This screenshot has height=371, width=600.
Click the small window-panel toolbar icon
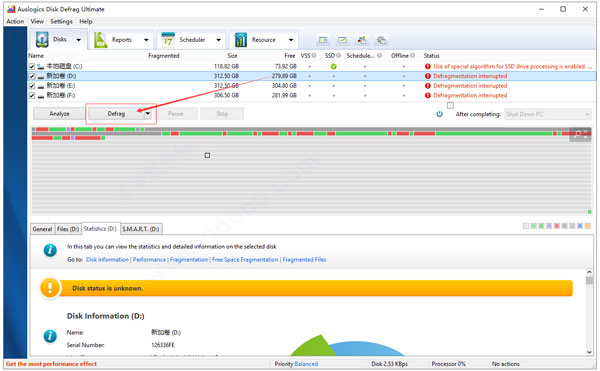click(x=323, y=40)
